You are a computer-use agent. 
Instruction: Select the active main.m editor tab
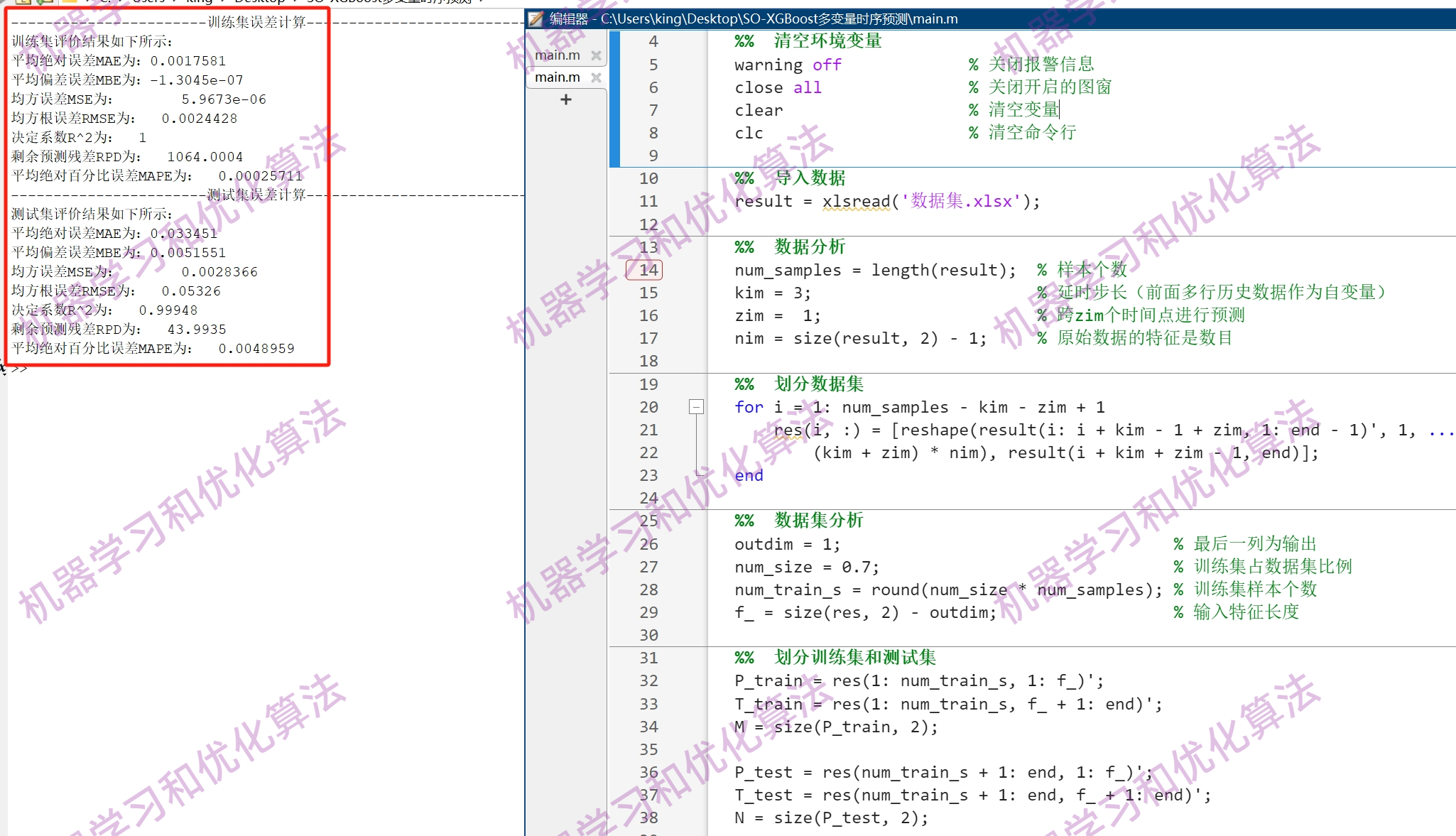click(556, 77)
